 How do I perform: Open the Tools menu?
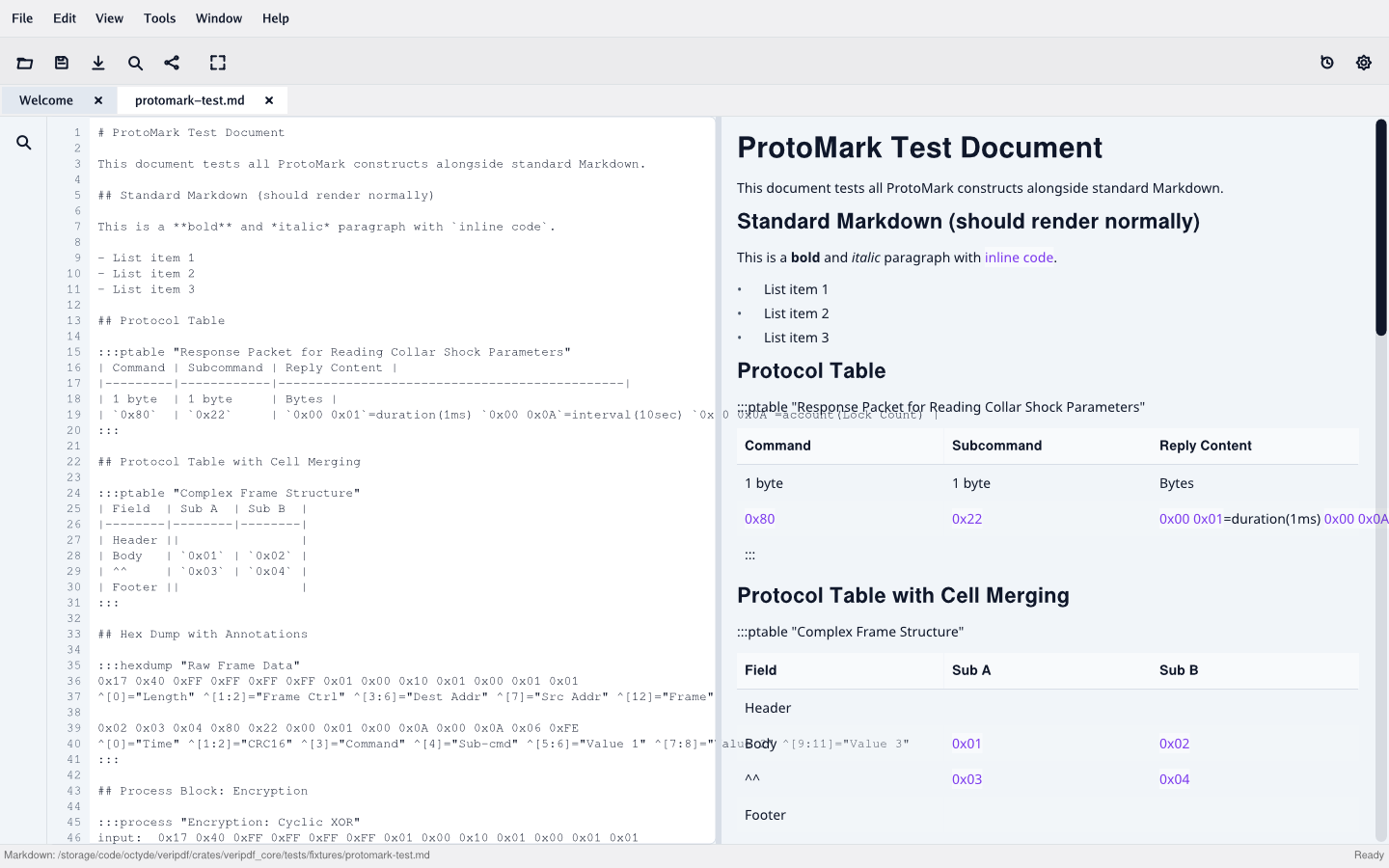coord(160,18)
